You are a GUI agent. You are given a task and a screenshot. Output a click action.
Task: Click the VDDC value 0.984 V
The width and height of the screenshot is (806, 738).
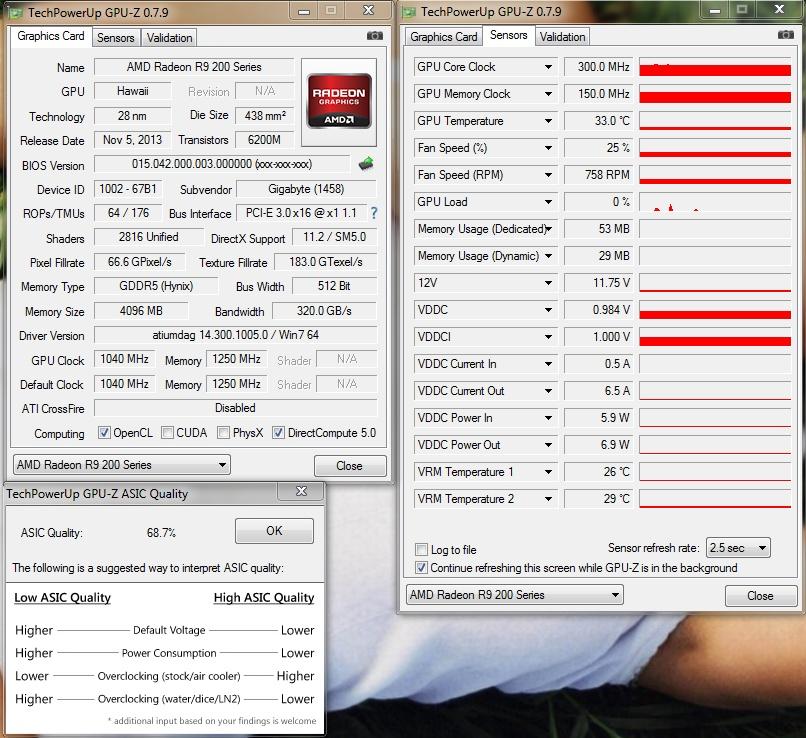[x=598, y=310]
